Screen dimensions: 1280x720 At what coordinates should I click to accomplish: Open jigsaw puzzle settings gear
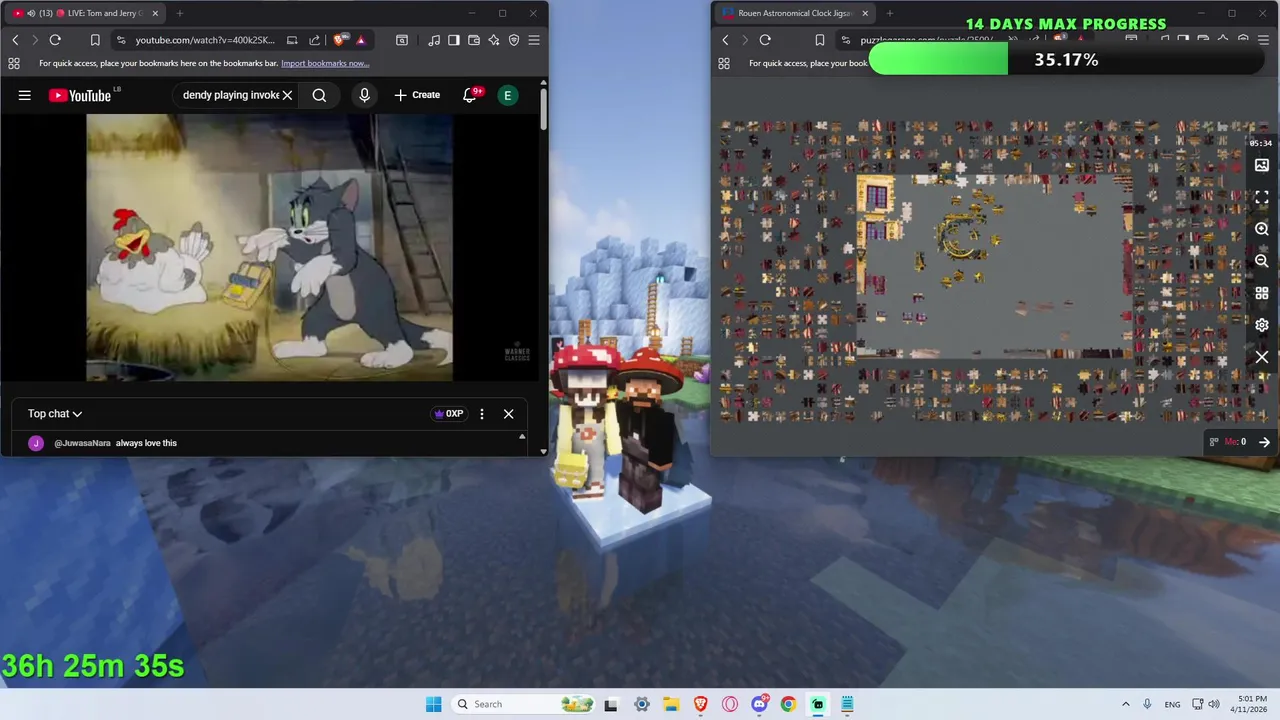click(1262, 325)
